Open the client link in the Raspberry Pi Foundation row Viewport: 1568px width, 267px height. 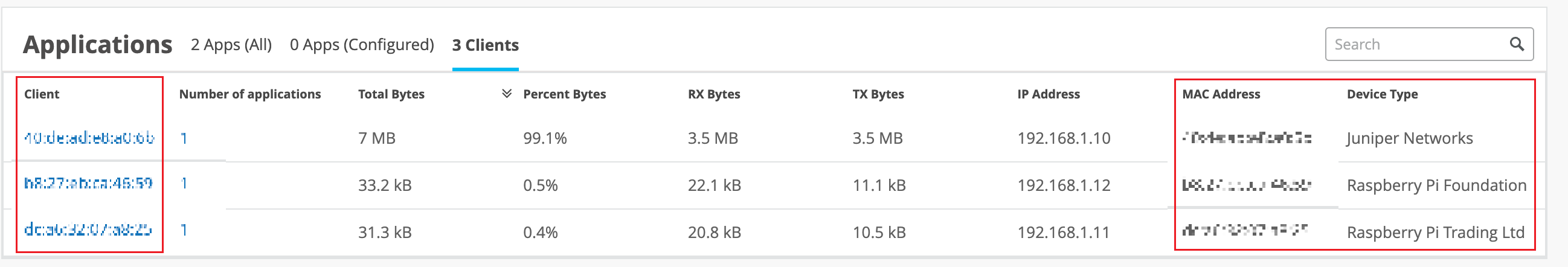[x=88, y=183]
